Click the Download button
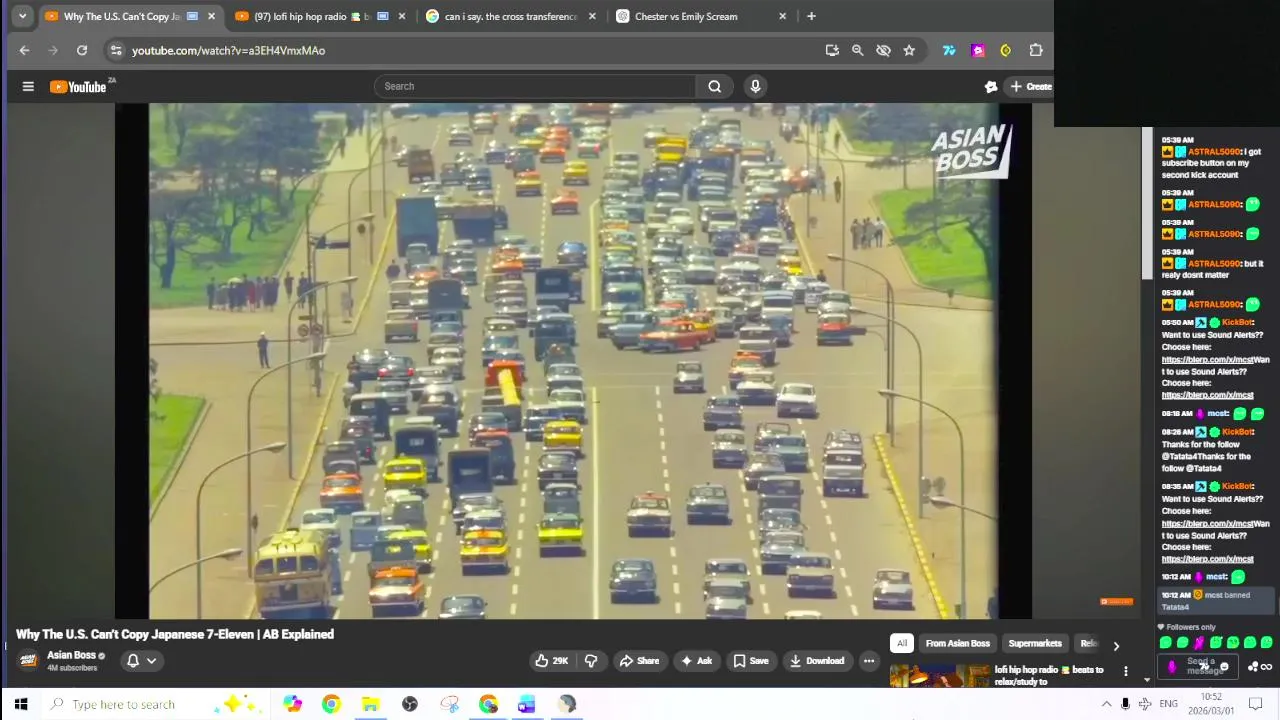The image size is (1280, 720). coord(817,661)
